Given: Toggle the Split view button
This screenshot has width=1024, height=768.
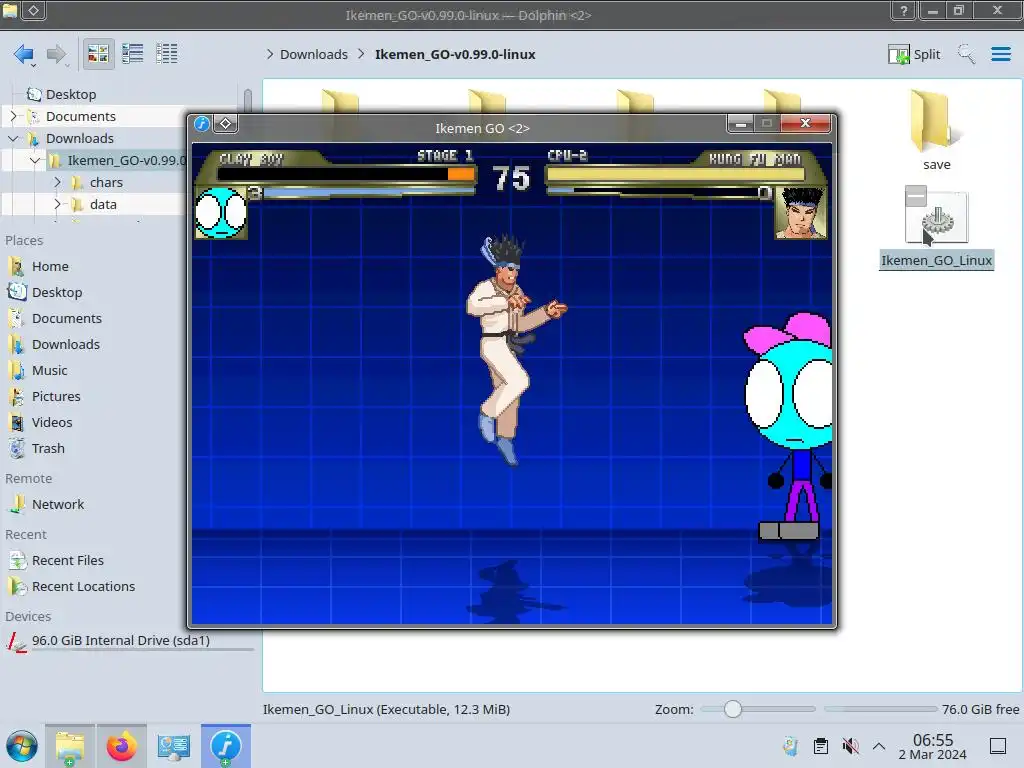Looking at the screenshot, I should [914, 54].
